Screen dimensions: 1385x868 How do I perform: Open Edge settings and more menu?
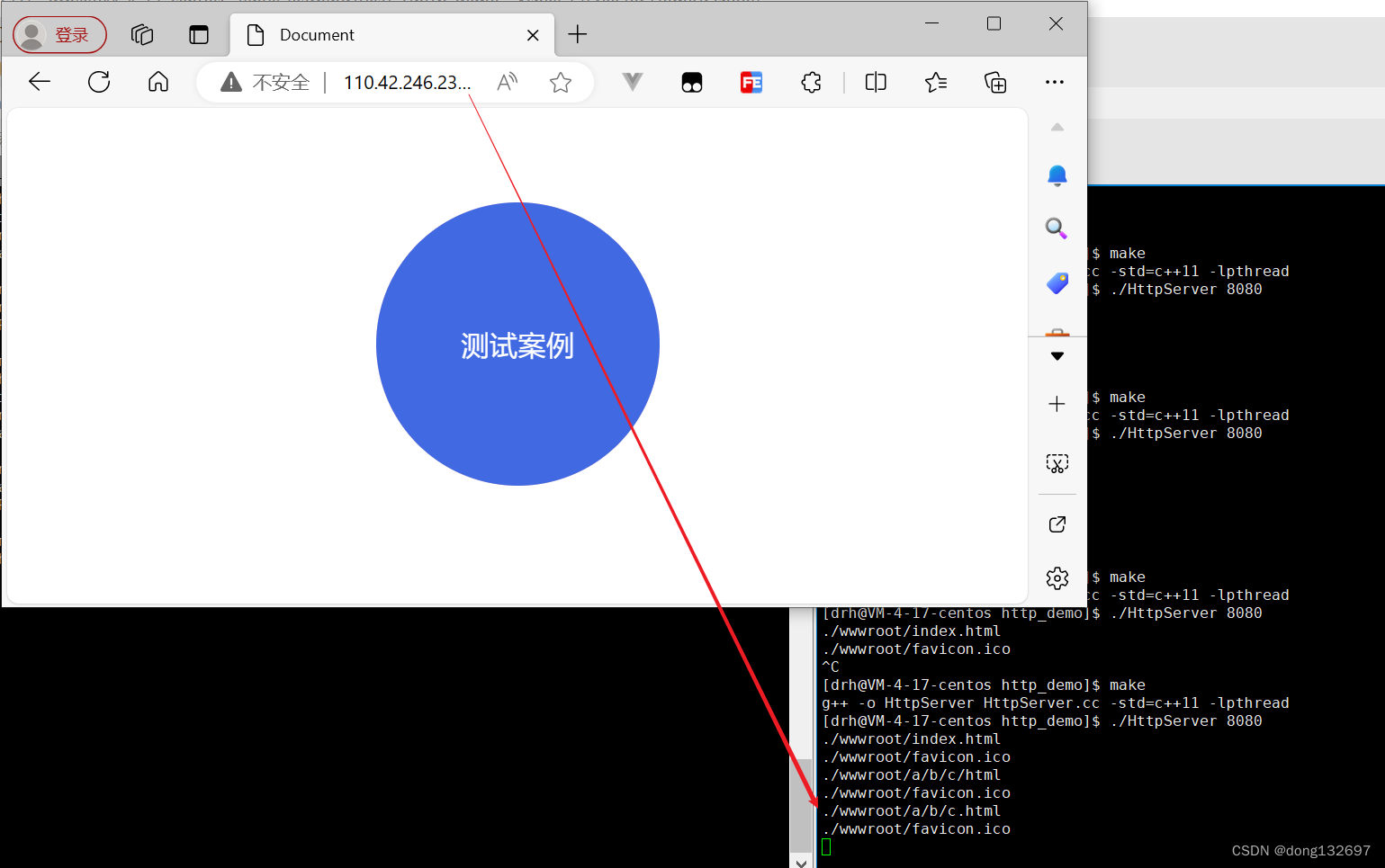pyautogui.click(x=1055, y=83)
